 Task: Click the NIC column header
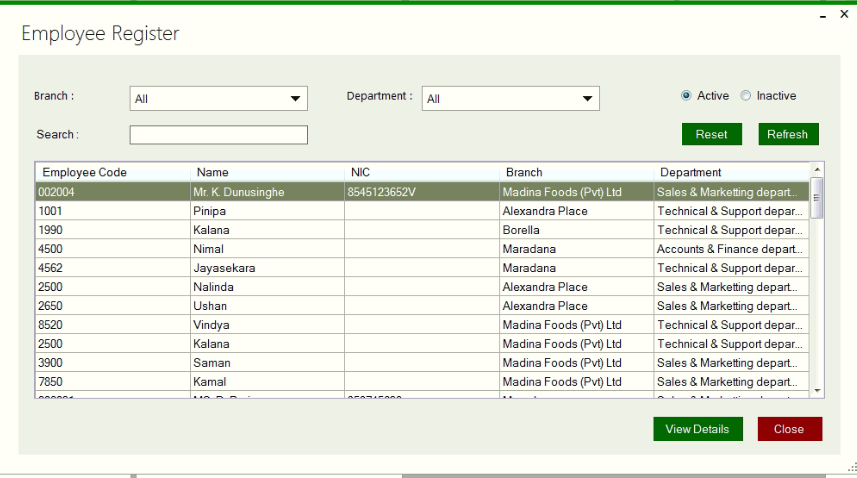421,172
